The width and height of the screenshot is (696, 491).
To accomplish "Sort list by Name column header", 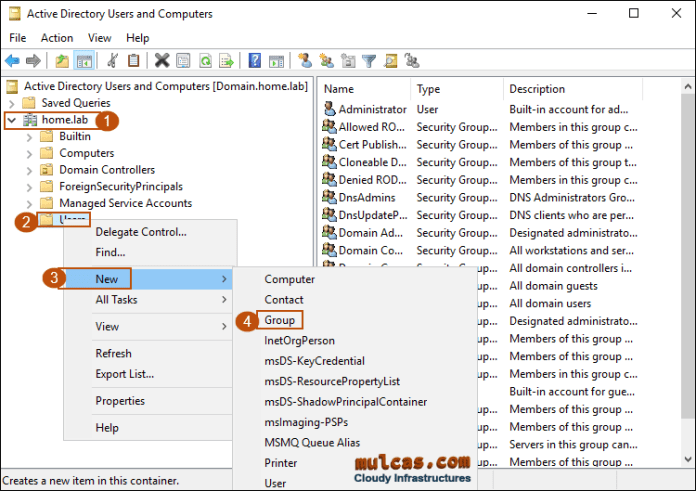I will [x=365, y=89].
